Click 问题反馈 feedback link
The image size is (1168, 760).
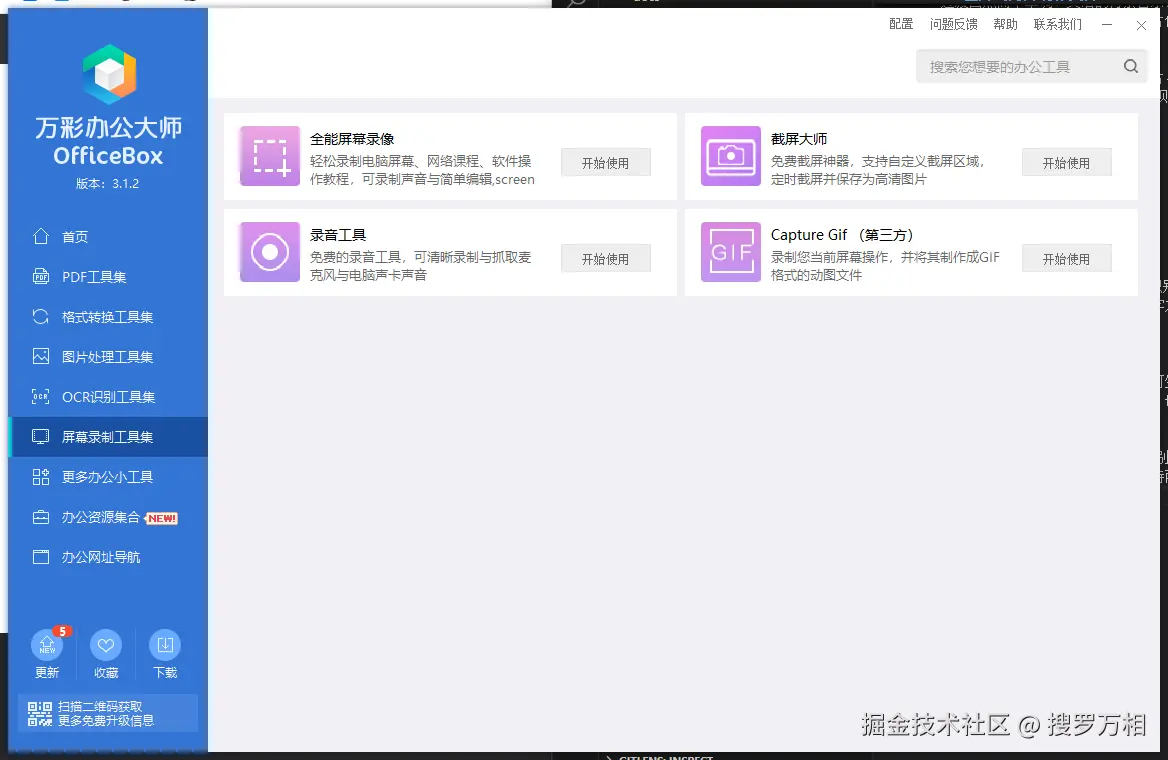(953, 24)
